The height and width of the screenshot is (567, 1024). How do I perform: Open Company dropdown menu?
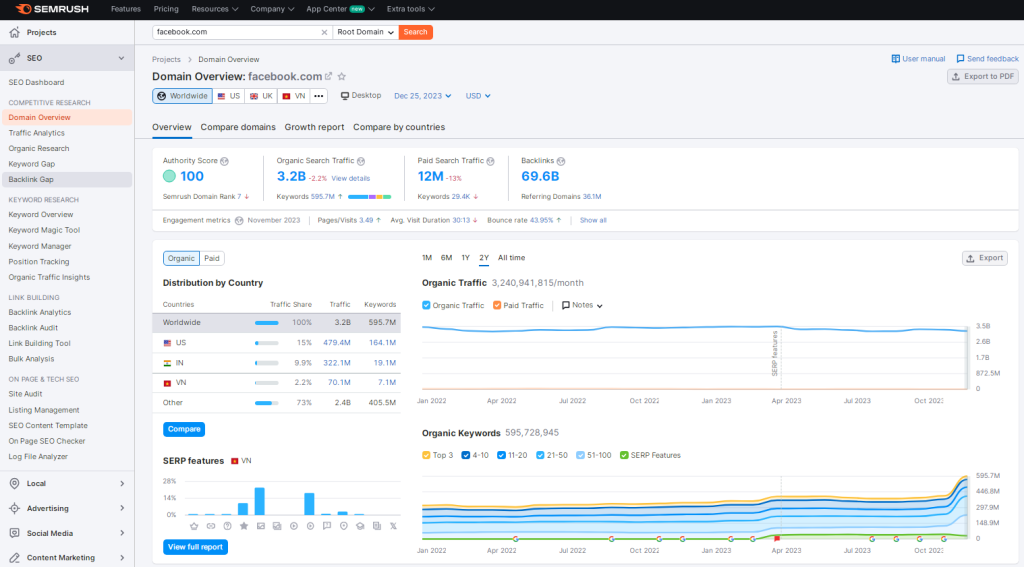click(x=272, y=9)
